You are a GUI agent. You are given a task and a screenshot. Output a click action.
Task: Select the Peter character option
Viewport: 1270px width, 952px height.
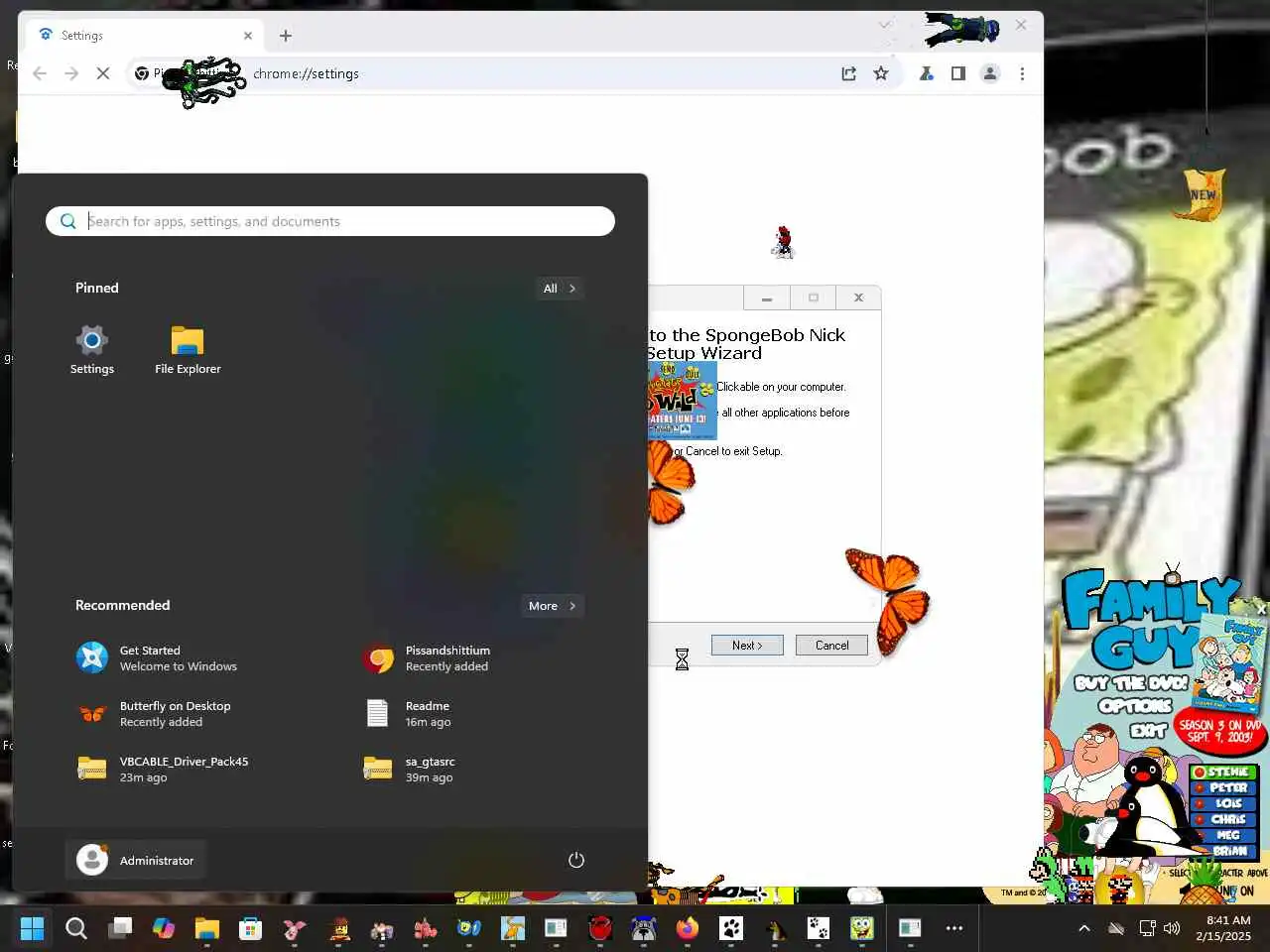[x=1224, y=788]
